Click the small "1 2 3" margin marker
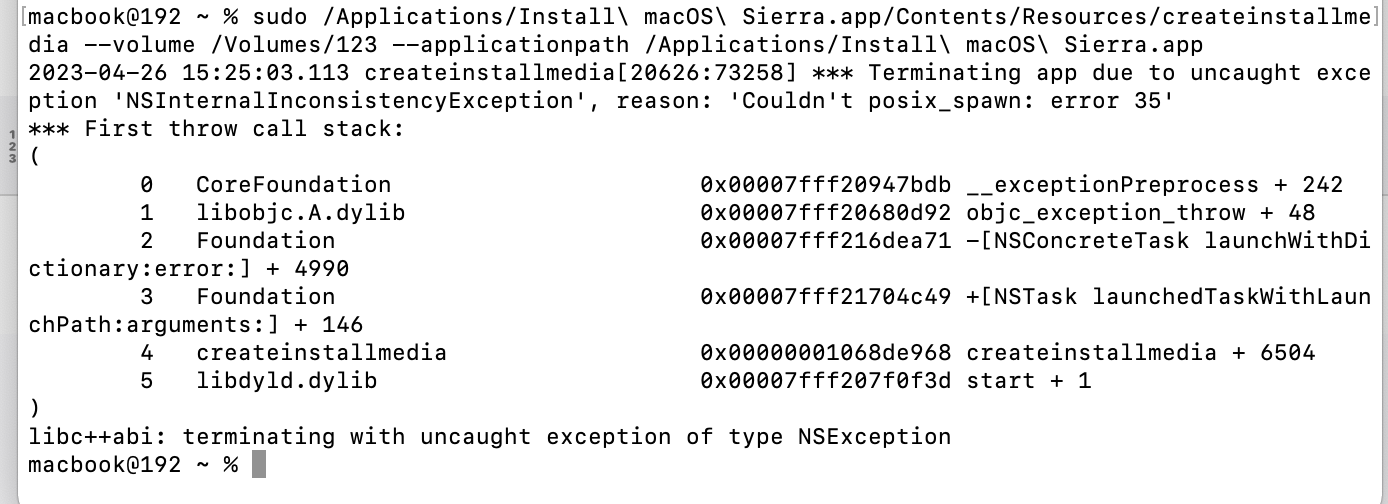Viewport: 1388px width, 504px height. click(12, 146)
